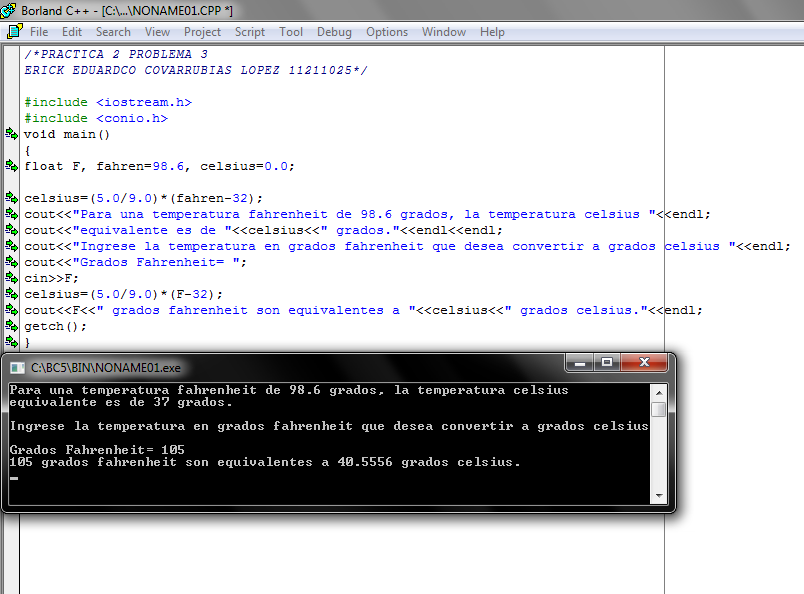The image size is (804, 594).
Task: Open the Help menu
Action: 492,32
